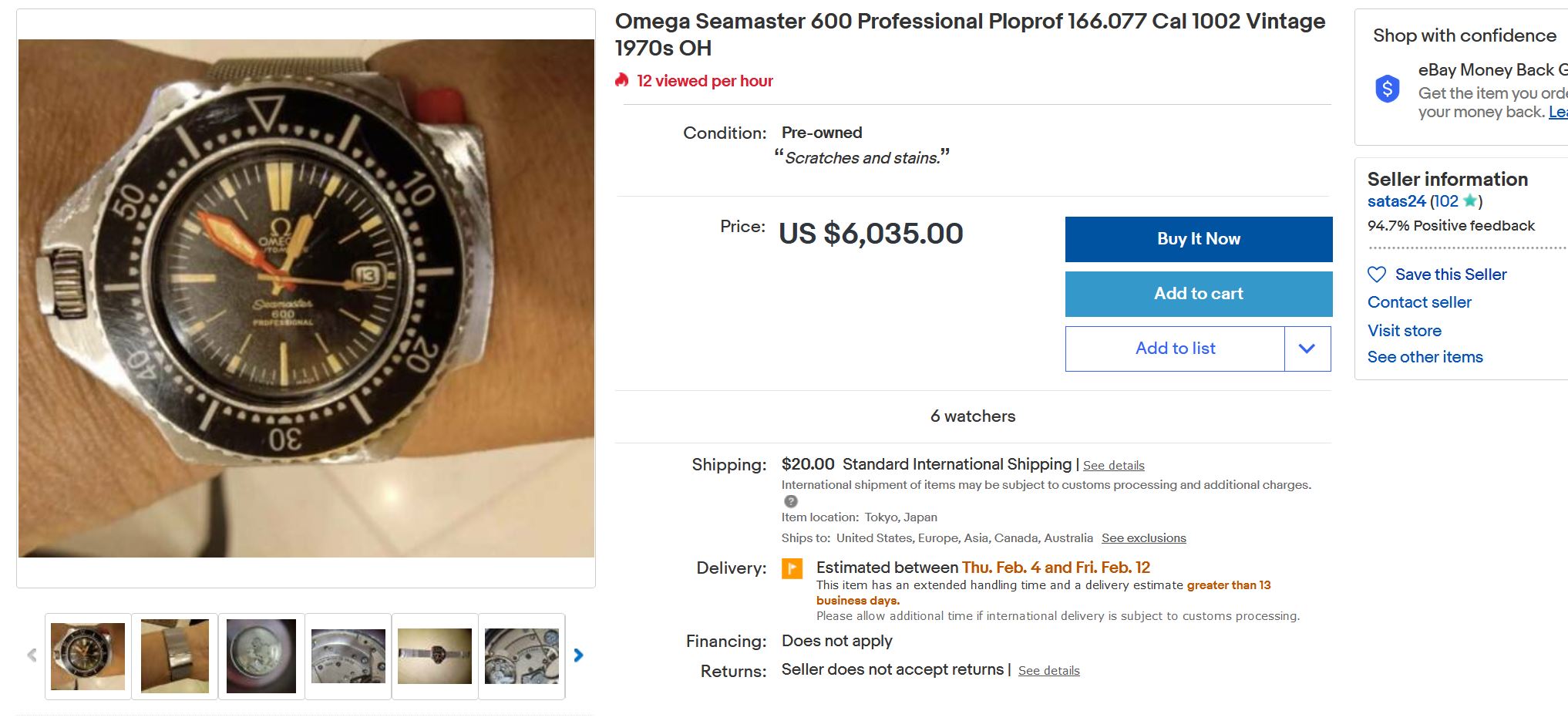Image resolution: width=1568 pixels, height=721 pixels.
Task: Show previous thumbnails with the left arrow
Action: click(x=32, y=655)
